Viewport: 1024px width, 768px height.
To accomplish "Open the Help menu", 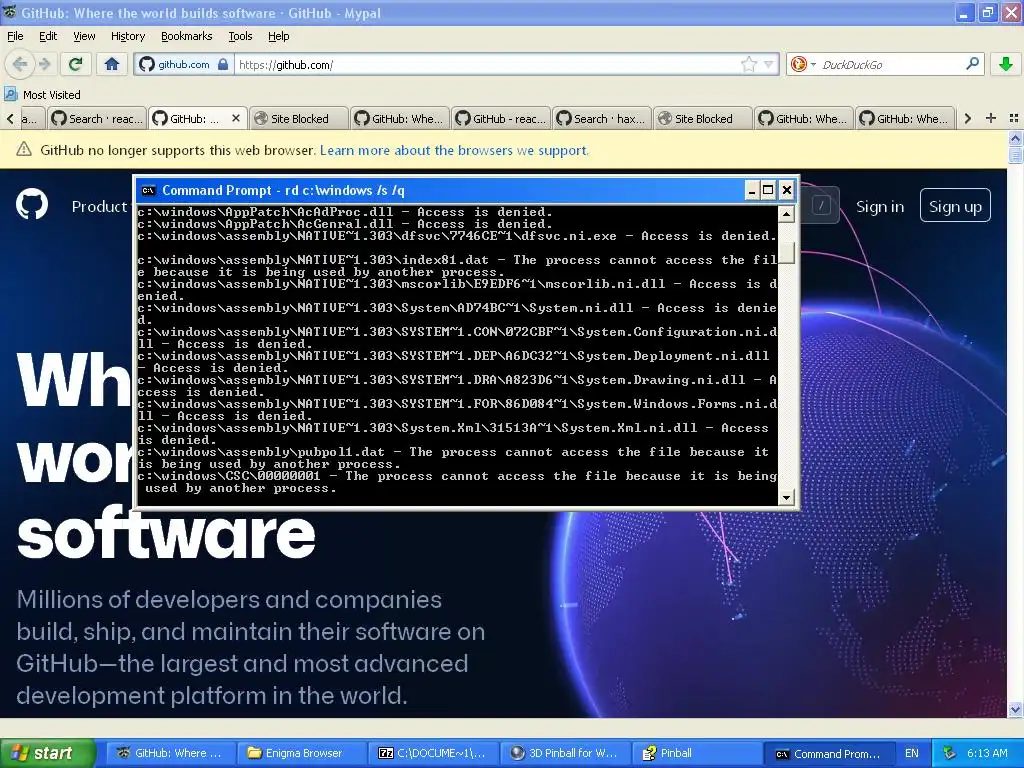I will (279, 36).
